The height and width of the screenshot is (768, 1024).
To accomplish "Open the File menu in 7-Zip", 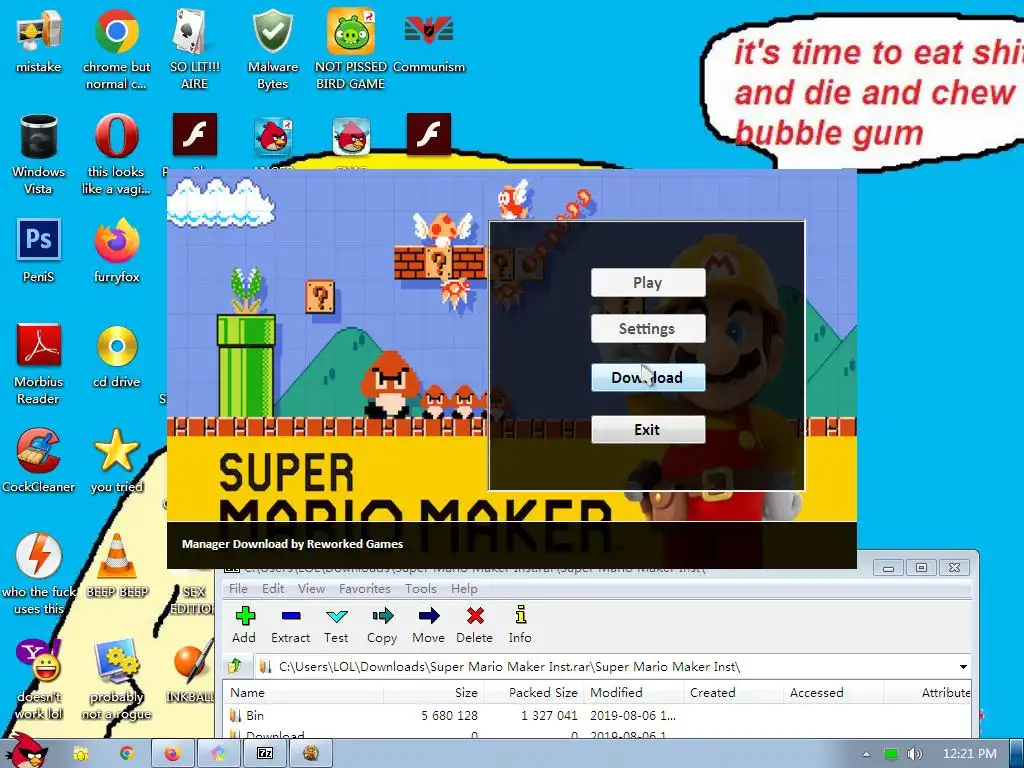I will pyautogui.click(x=238, y=588).
